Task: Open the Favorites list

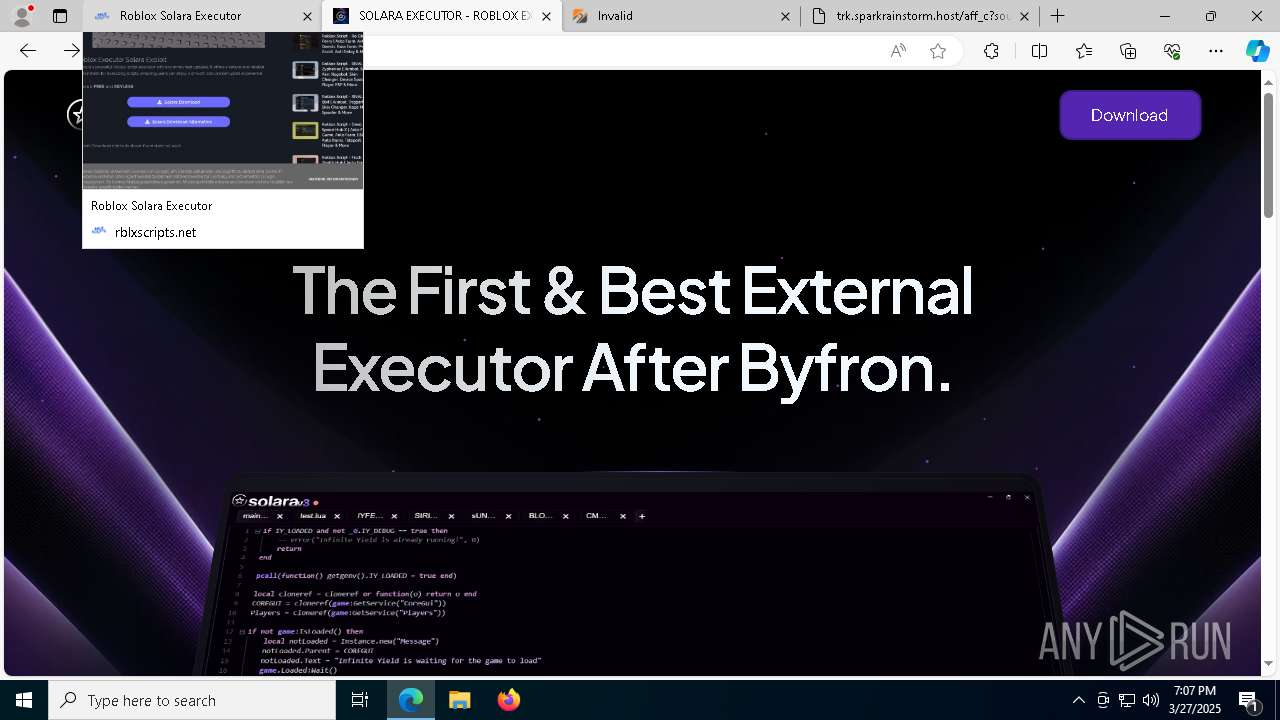Action: point(1084,51)
